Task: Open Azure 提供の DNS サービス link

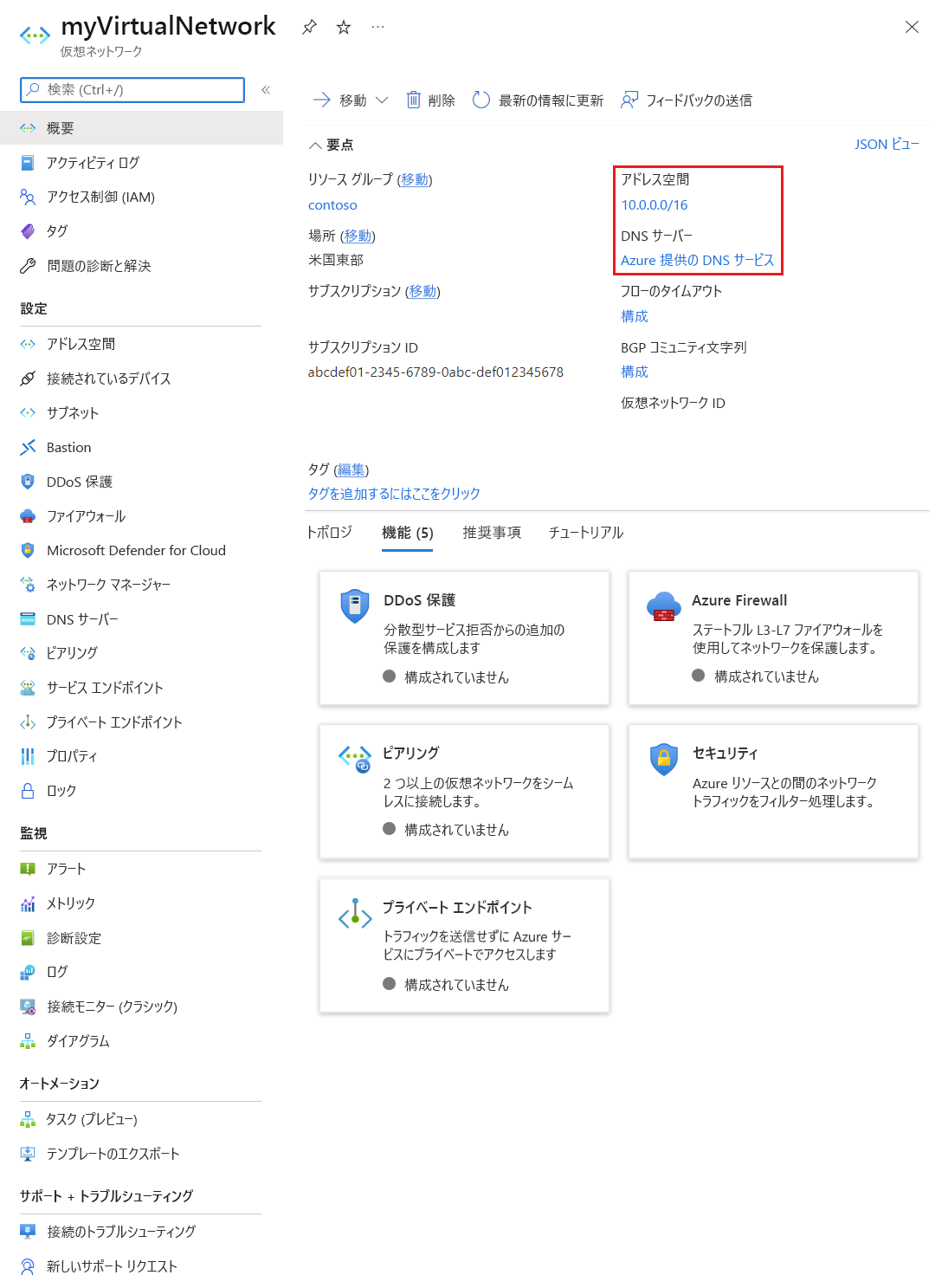Action: pos(697,260)
